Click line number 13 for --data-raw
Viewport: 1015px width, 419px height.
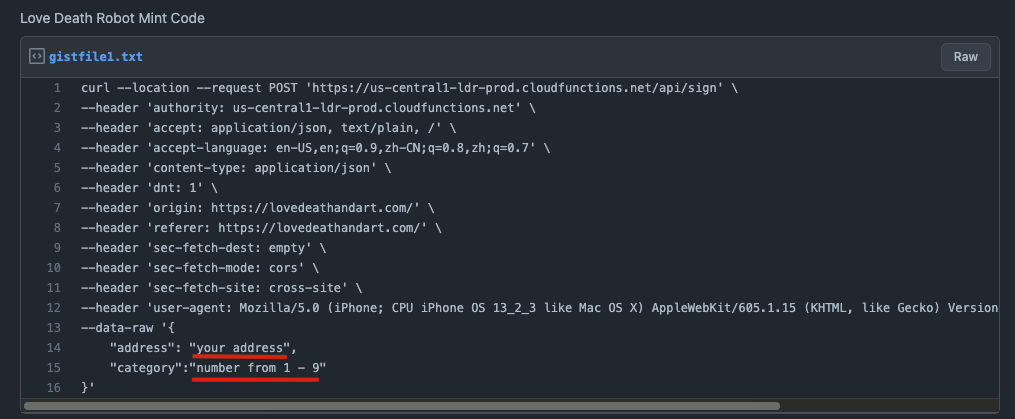coord(54,328)
